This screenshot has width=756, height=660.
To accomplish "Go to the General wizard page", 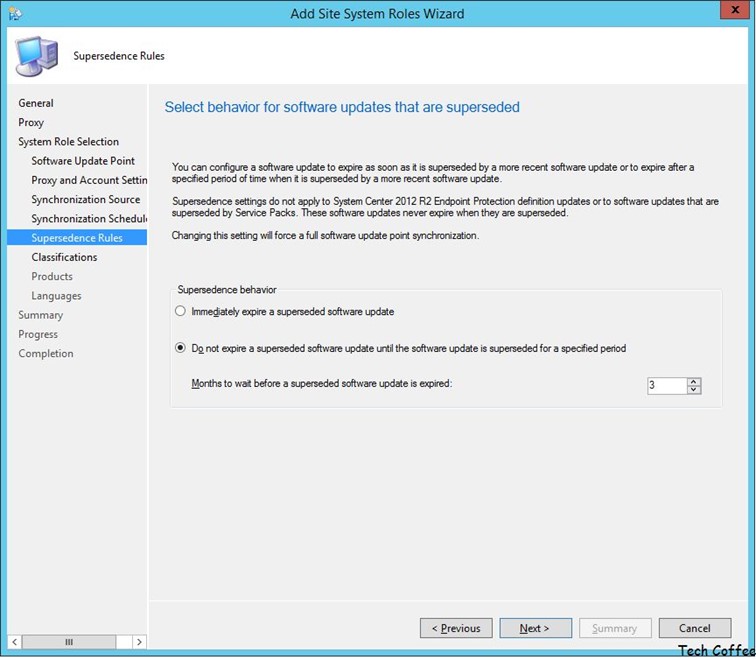I will coord(36,103).
